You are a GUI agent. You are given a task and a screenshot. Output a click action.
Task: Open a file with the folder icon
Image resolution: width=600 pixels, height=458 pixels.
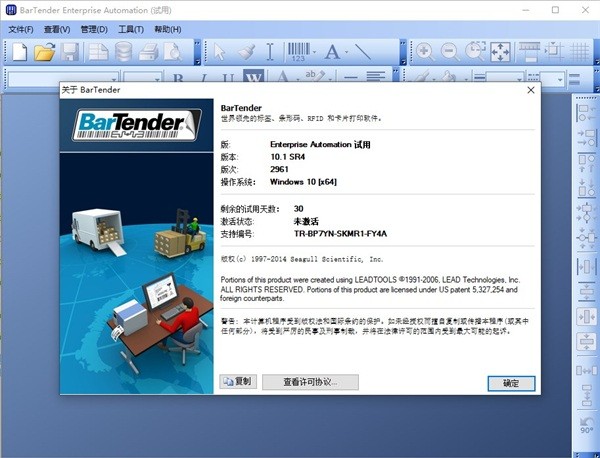click(44, 51)
